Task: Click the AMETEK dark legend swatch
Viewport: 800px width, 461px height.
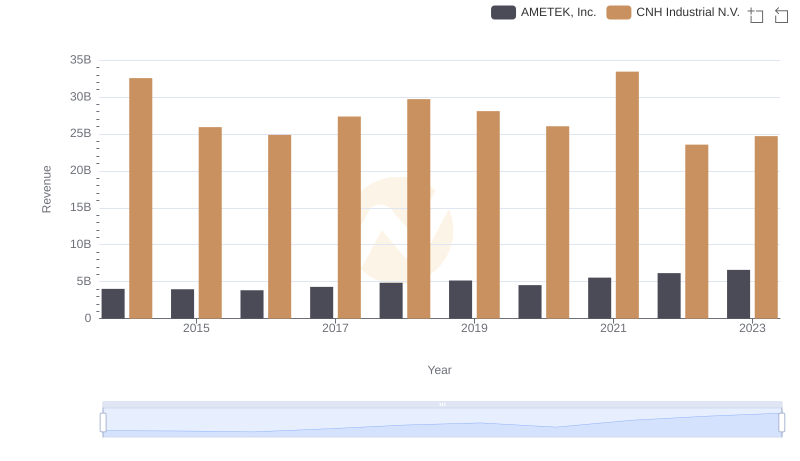Action: pos(503,12)
